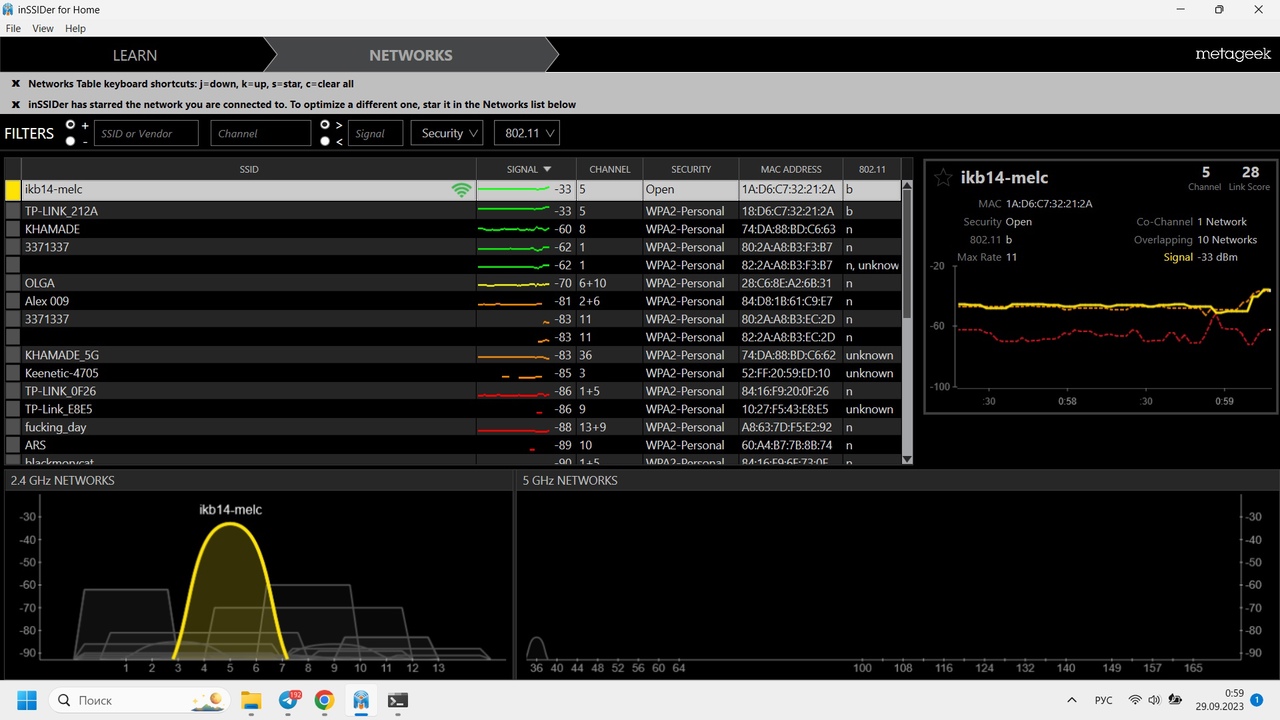Screen dimensions: 1280x720
Task: Open the Security filter dropdown
Action: point(447,133)
